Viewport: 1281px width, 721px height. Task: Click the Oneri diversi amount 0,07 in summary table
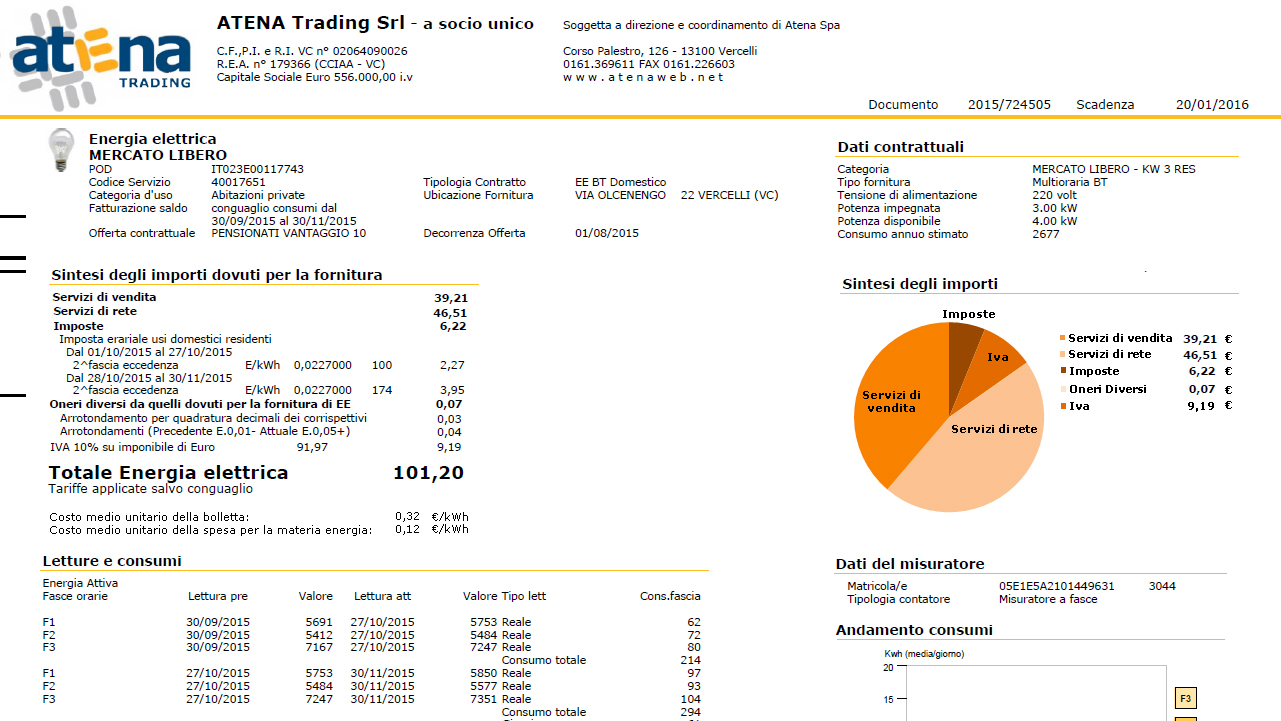click(x=449, y=404)
